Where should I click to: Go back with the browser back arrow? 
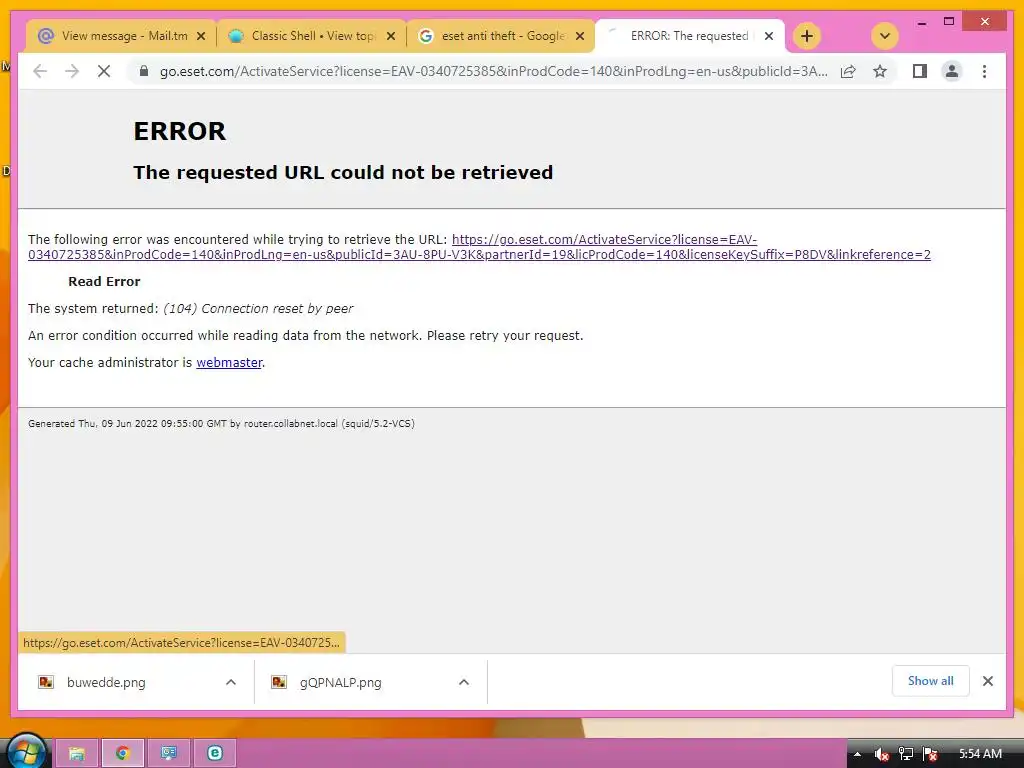(x=40, y=71)
